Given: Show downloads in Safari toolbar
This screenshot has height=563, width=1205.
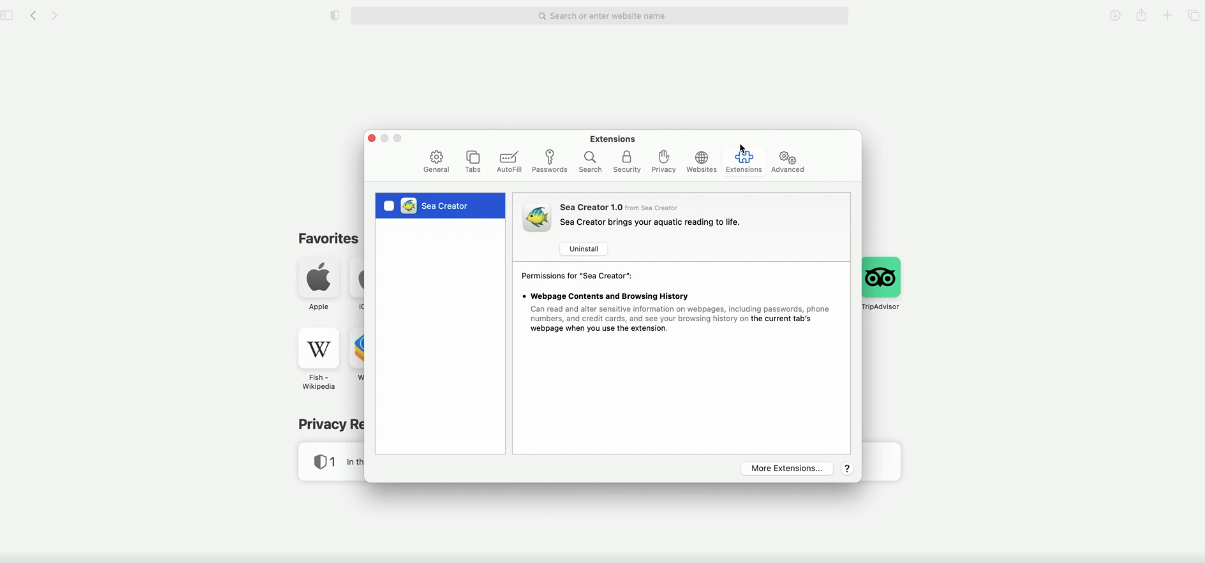Looking at the screenshot, I should [x=1115, y=16].
